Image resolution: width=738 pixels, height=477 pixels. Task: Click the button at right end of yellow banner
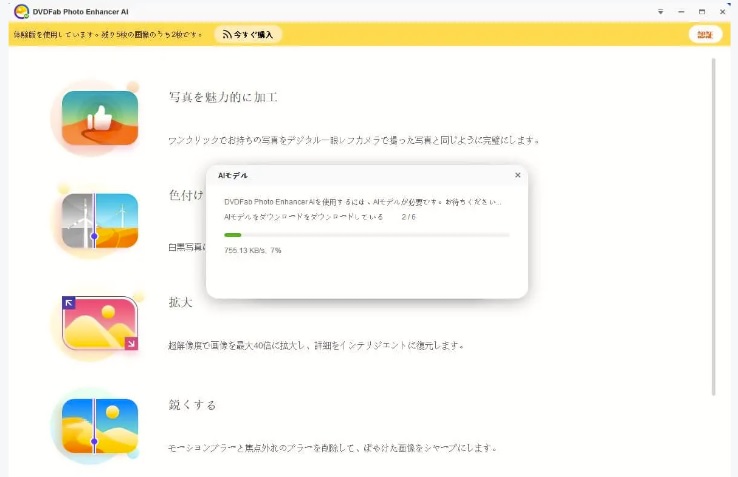[x=705, y=34]
